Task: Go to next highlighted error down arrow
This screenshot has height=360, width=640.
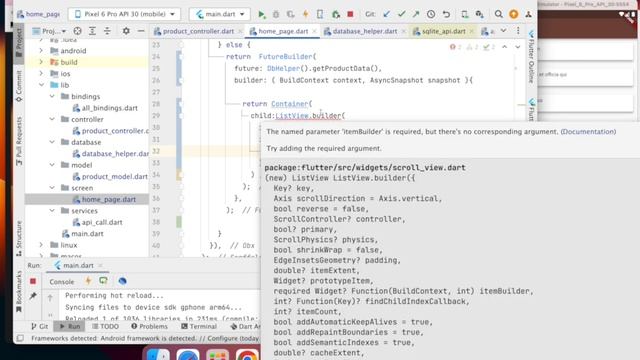Action: click(518, 47)
